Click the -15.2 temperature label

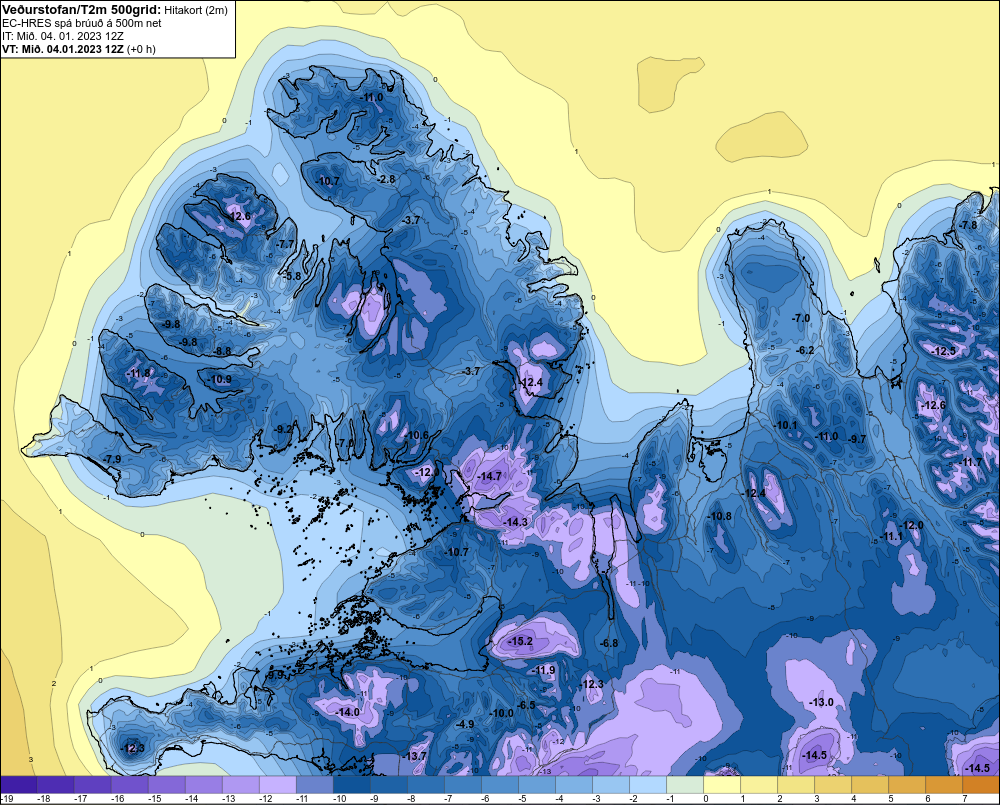point(520,640)
